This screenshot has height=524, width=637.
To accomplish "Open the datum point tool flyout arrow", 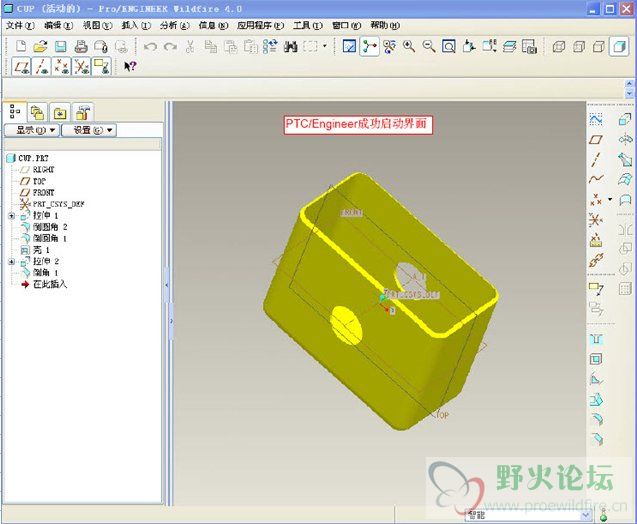I will [x=610, y=199].
